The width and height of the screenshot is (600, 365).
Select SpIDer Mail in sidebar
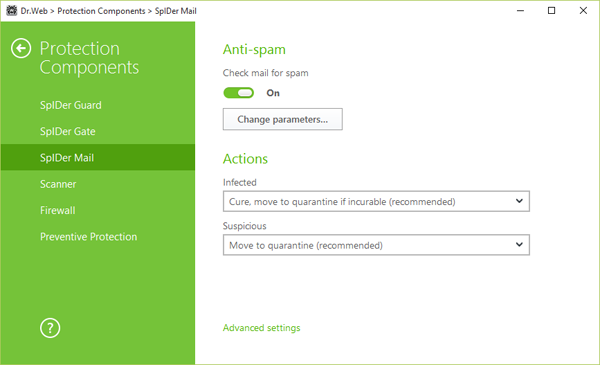98,158
